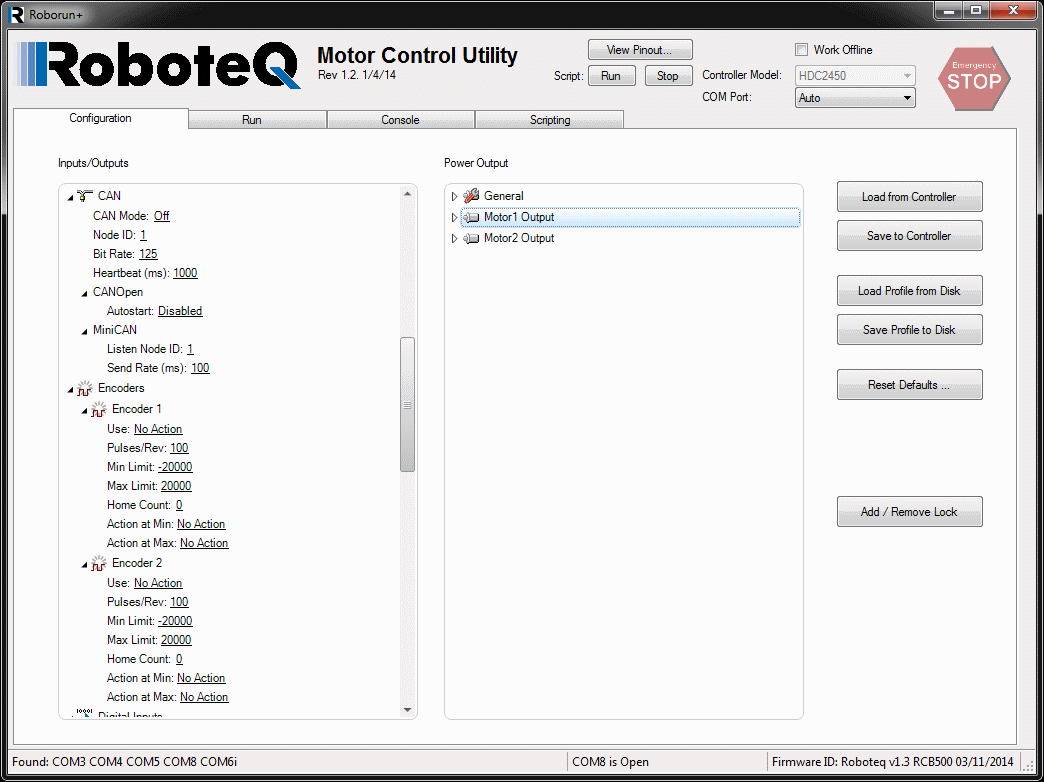Click the Motor2 Output motor icon
1044x782 pixels.
click(x=471, y=238)
